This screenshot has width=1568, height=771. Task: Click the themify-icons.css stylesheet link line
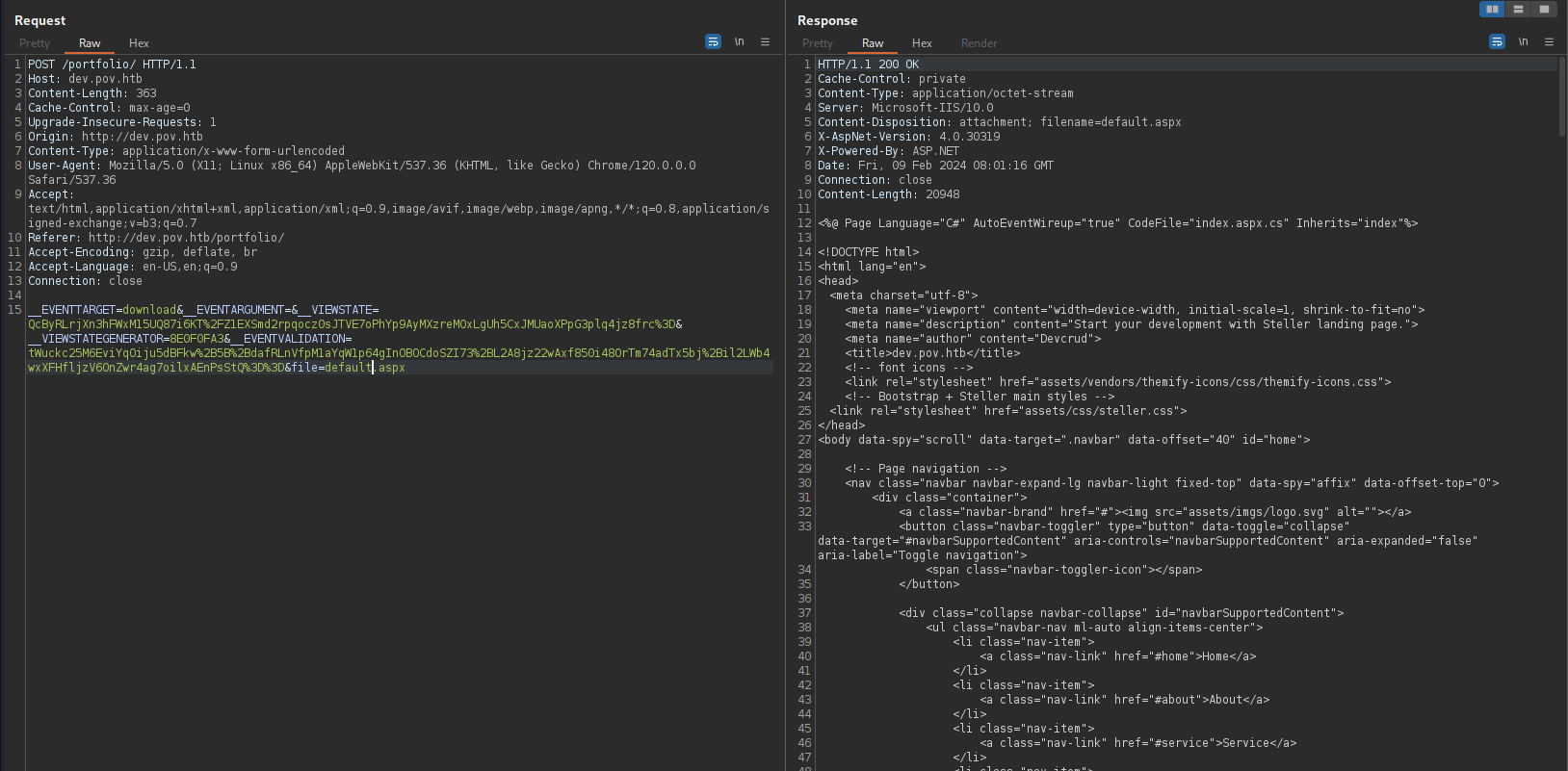(1118, 382)
